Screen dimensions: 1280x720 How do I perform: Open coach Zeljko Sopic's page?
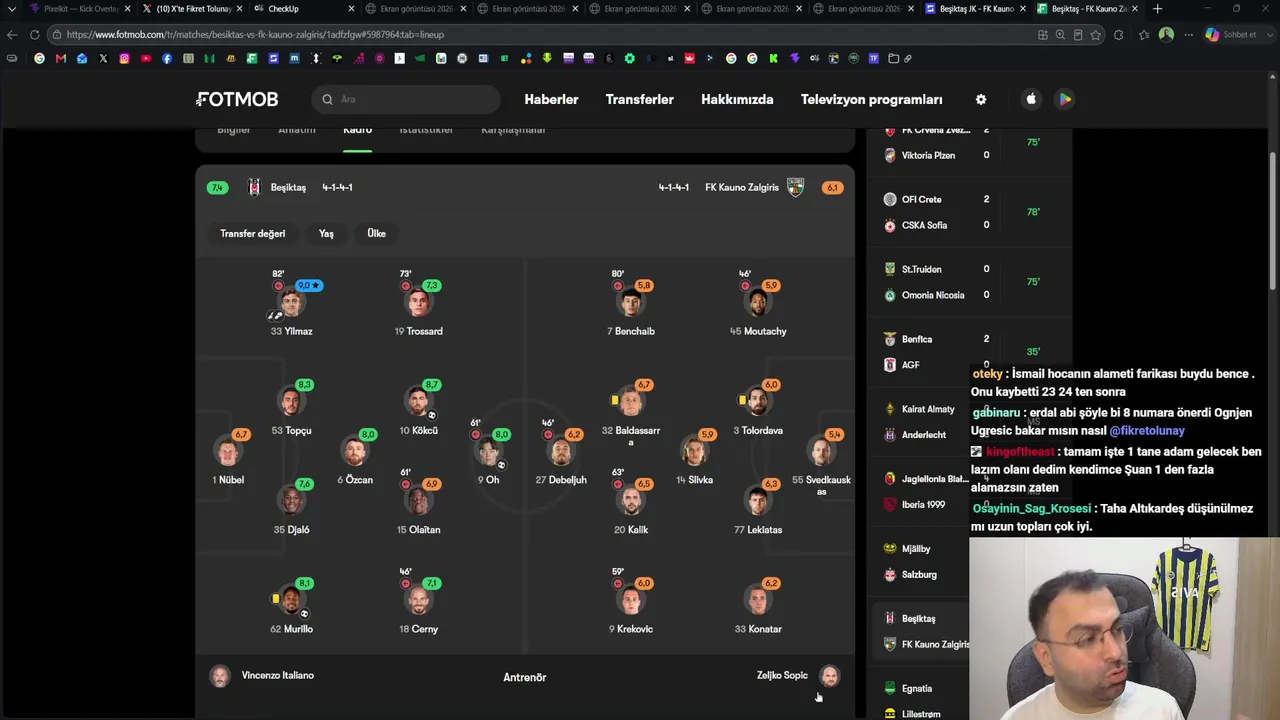(x=798, y=676)
